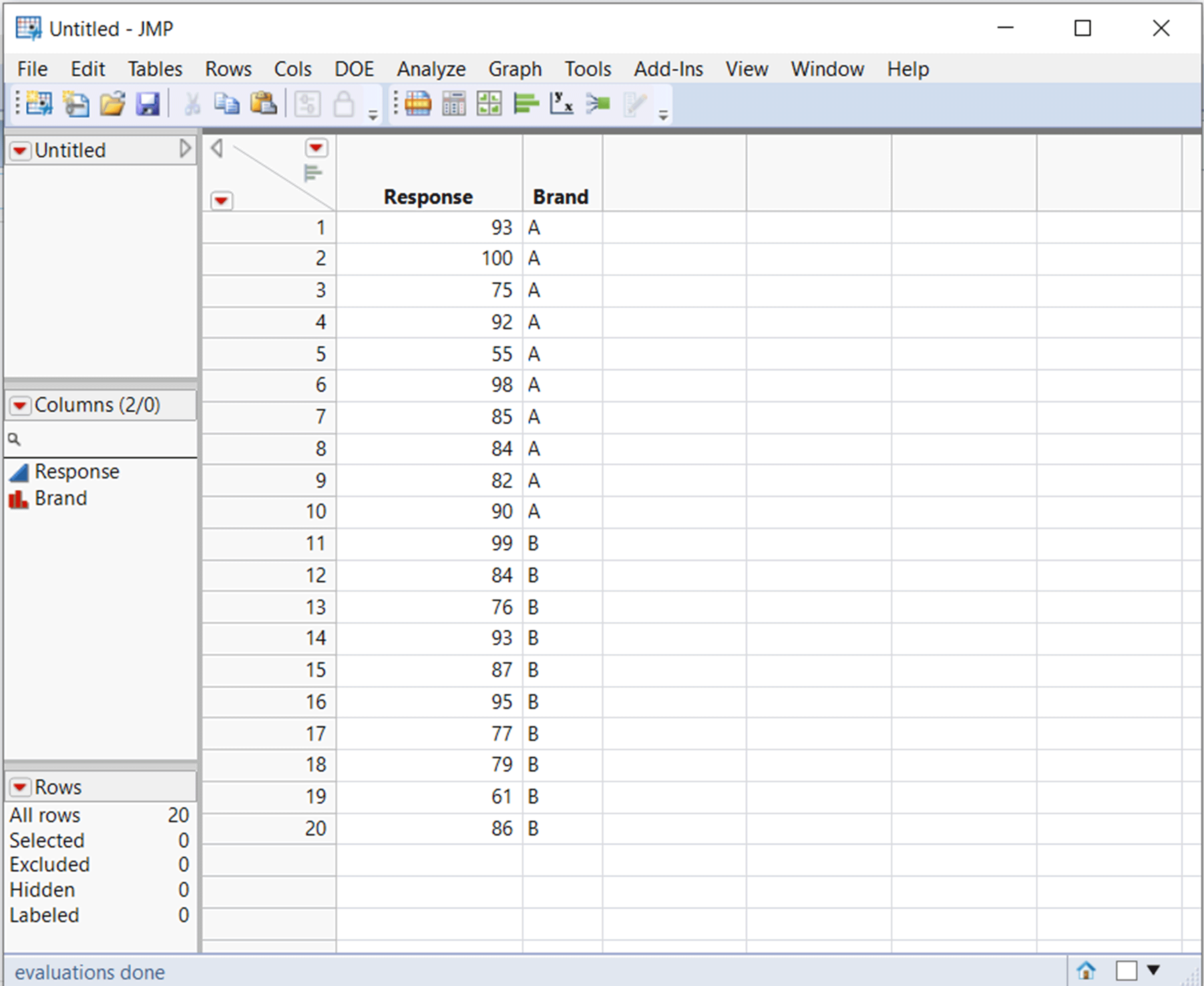Select the Response column header
The height and width of the screenshot is (986, 1204).
[429, 173]
